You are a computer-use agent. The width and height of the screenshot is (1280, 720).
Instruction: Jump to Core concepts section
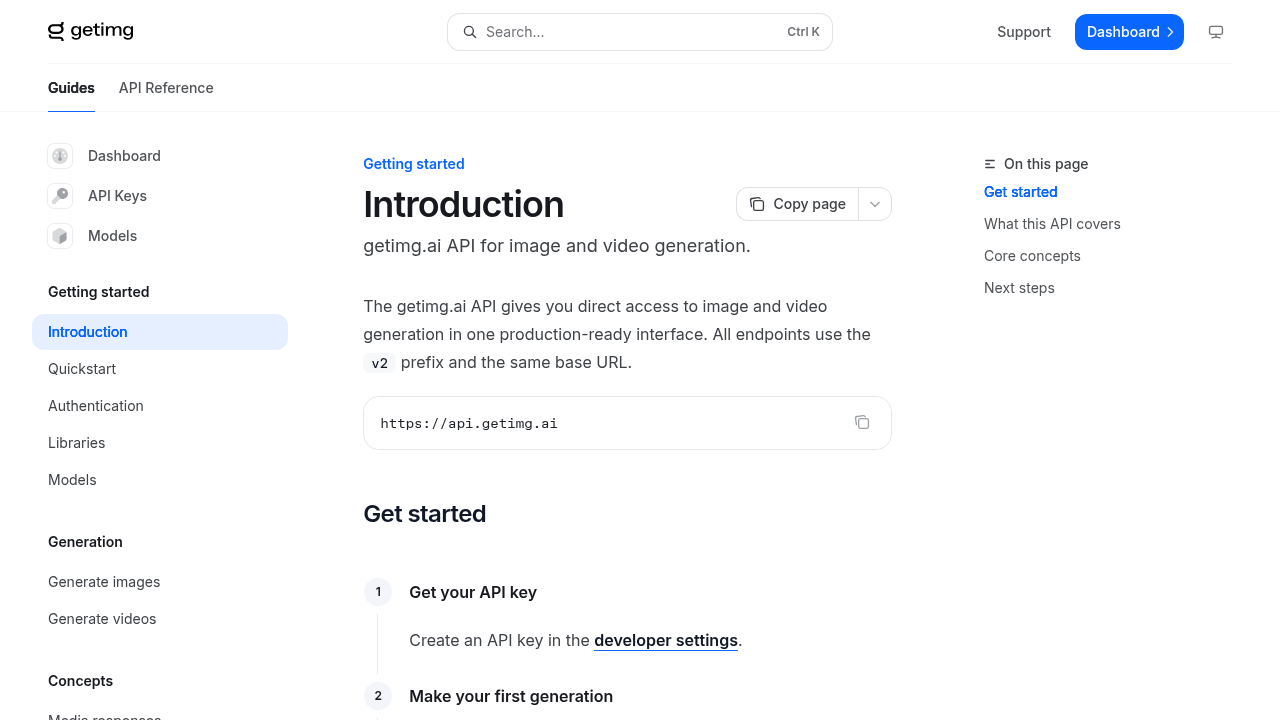tap(1032, 256)
